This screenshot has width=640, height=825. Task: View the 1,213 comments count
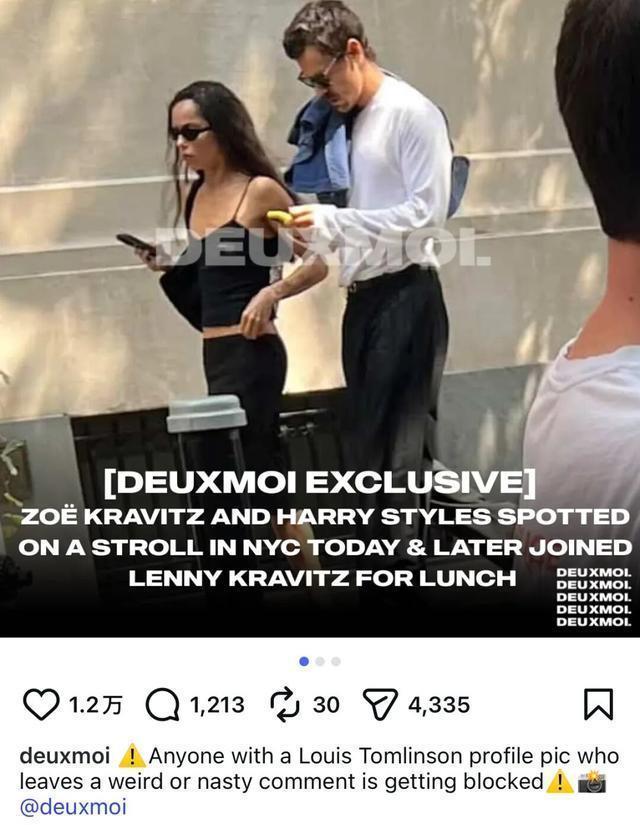click(x=217, y=705)
